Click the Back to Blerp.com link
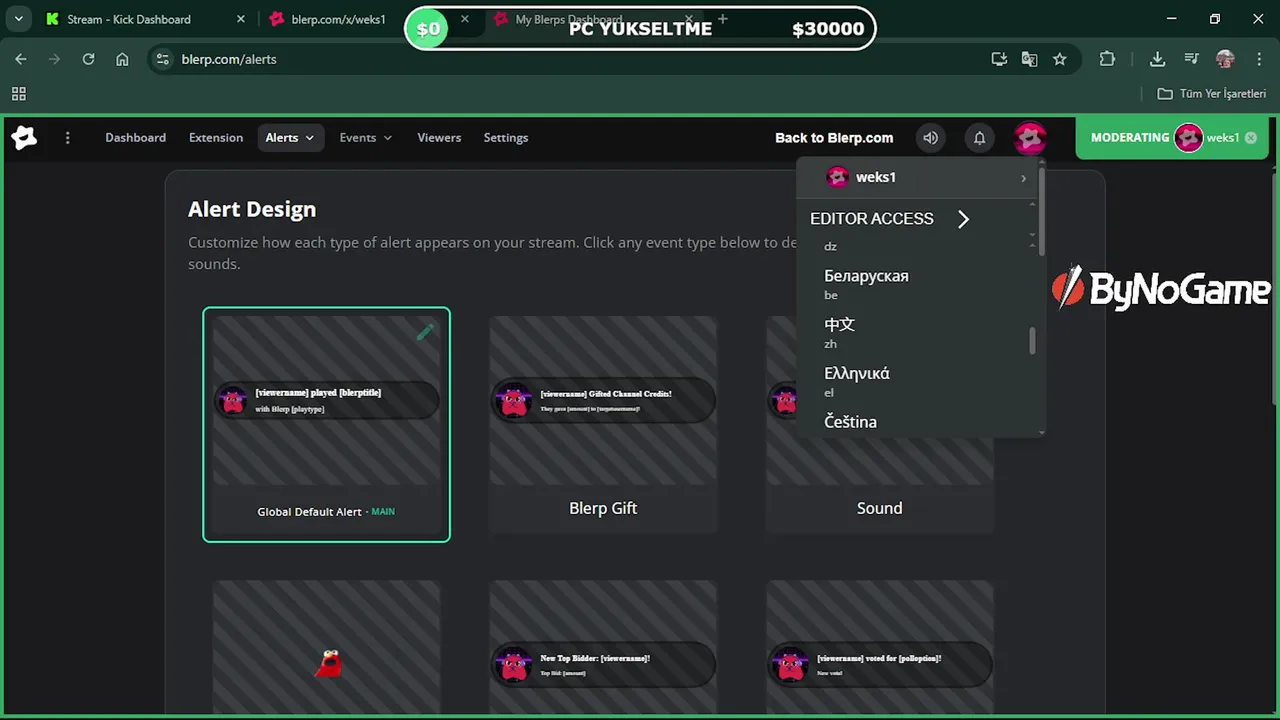 tap(834, 138)
